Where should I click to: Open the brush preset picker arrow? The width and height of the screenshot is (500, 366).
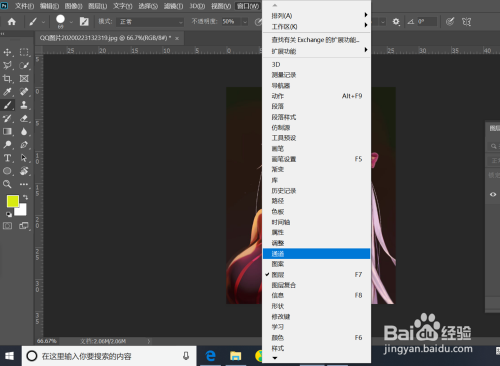point(71,22)
